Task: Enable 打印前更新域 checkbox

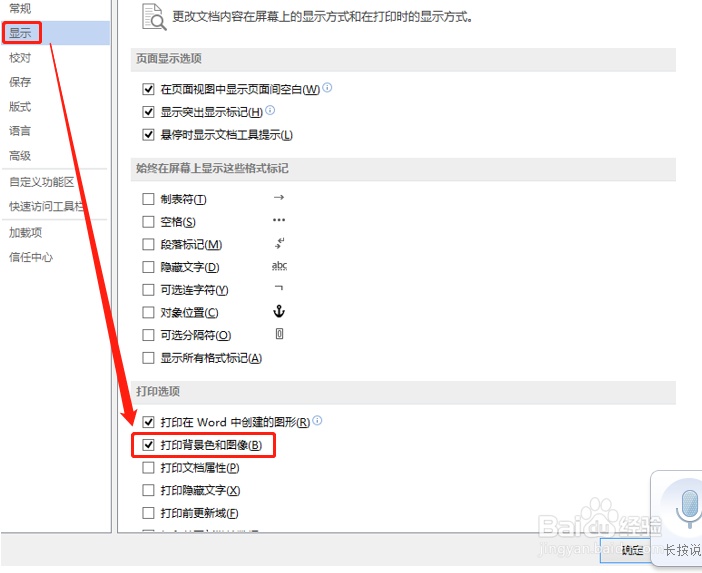Action: [148, 513]
